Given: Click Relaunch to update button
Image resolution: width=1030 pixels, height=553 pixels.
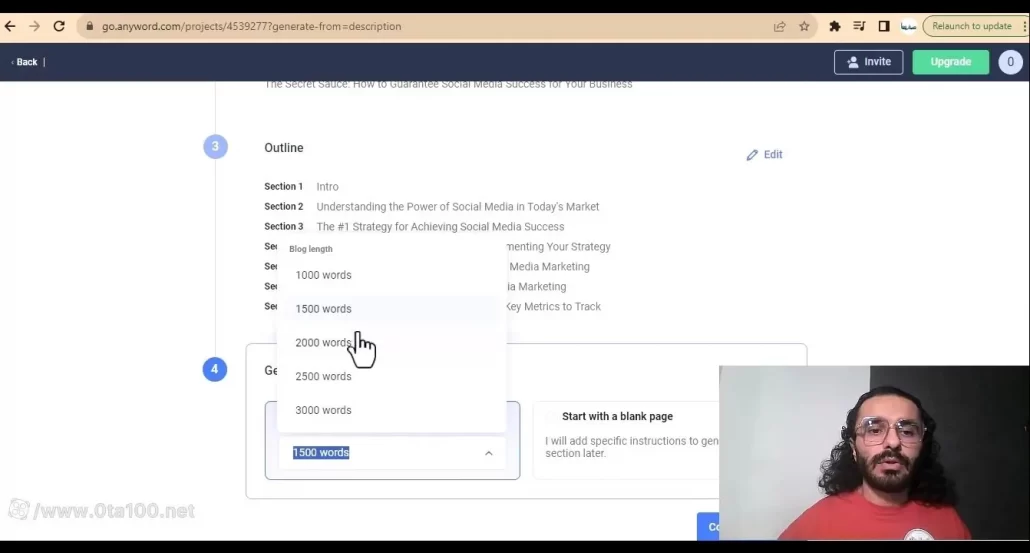Looking at the screenshot, I should [971, 26].
